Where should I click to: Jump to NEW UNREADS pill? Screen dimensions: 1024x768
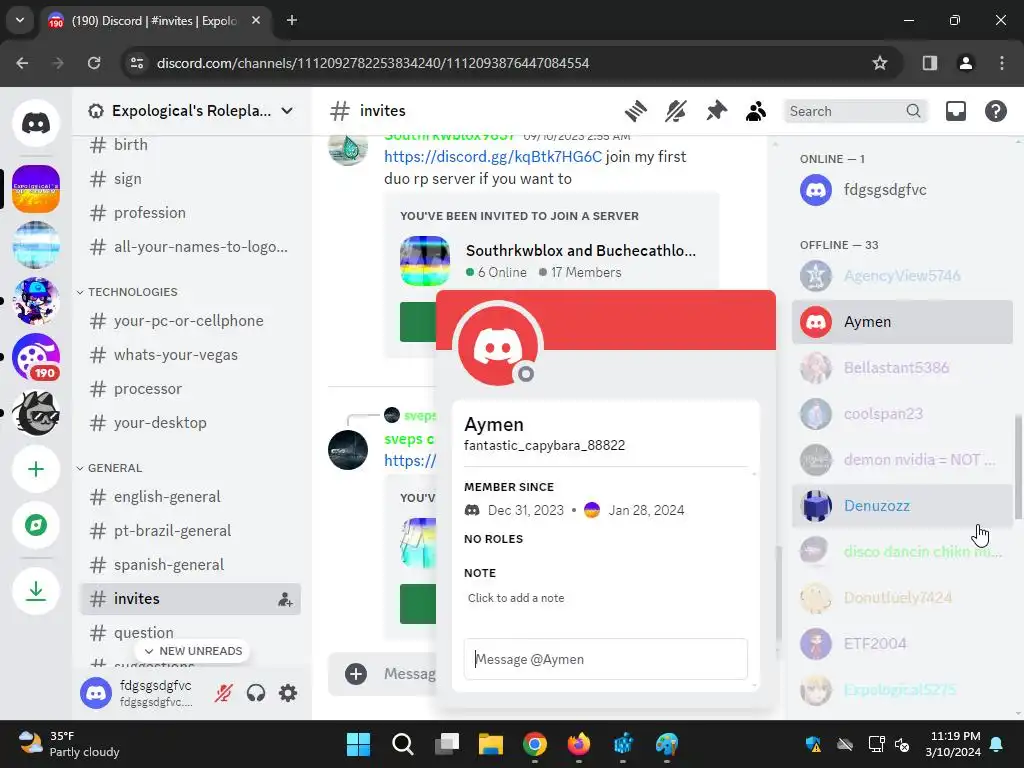(193, 651)
